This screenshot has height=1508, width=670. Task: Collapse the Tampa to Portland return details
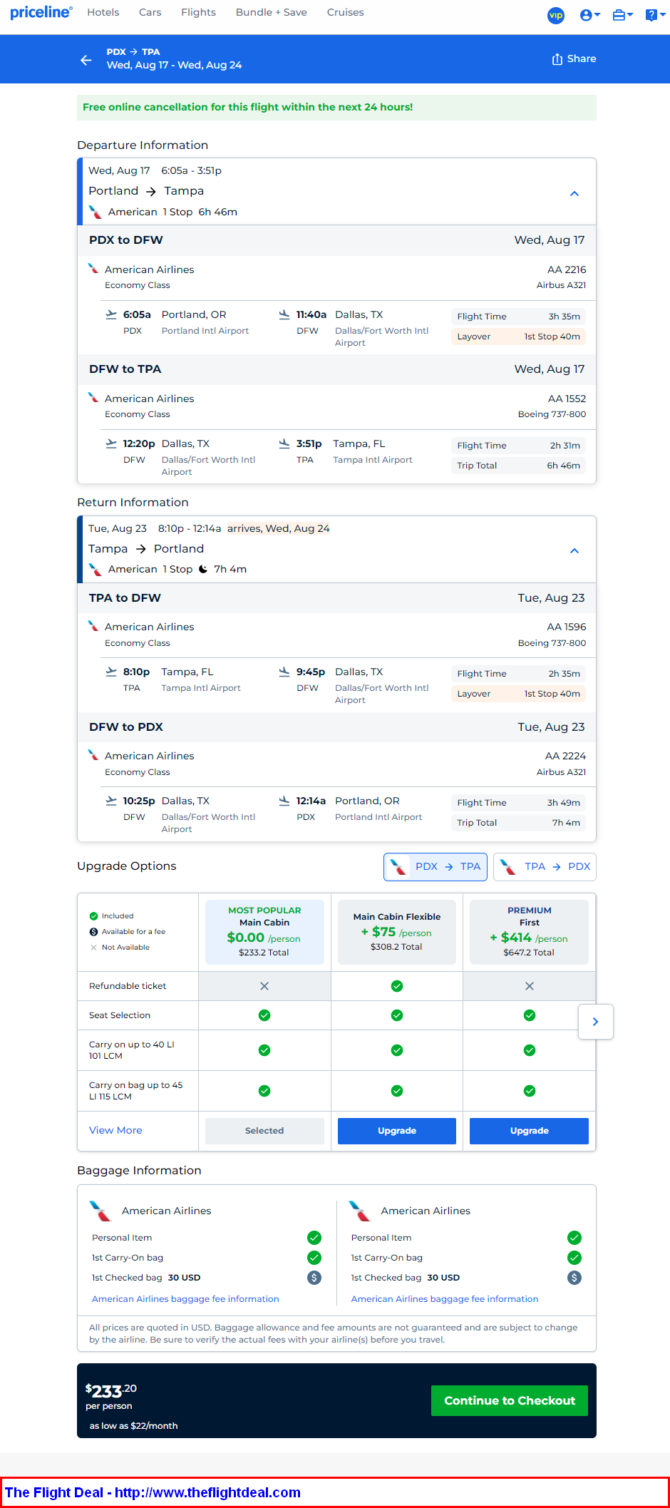point(574,551)
